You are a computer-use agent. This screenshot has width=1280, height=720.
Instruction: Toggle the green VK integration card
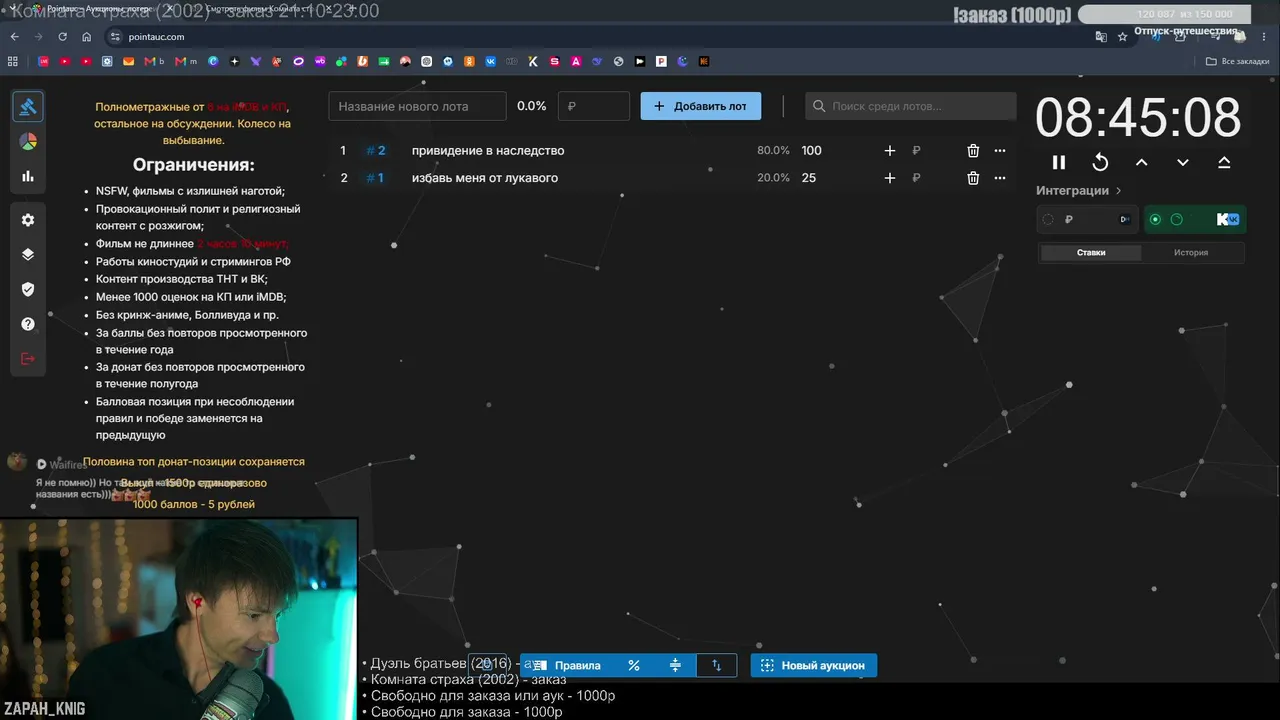pyautogui.click(x=1193, y=219)
